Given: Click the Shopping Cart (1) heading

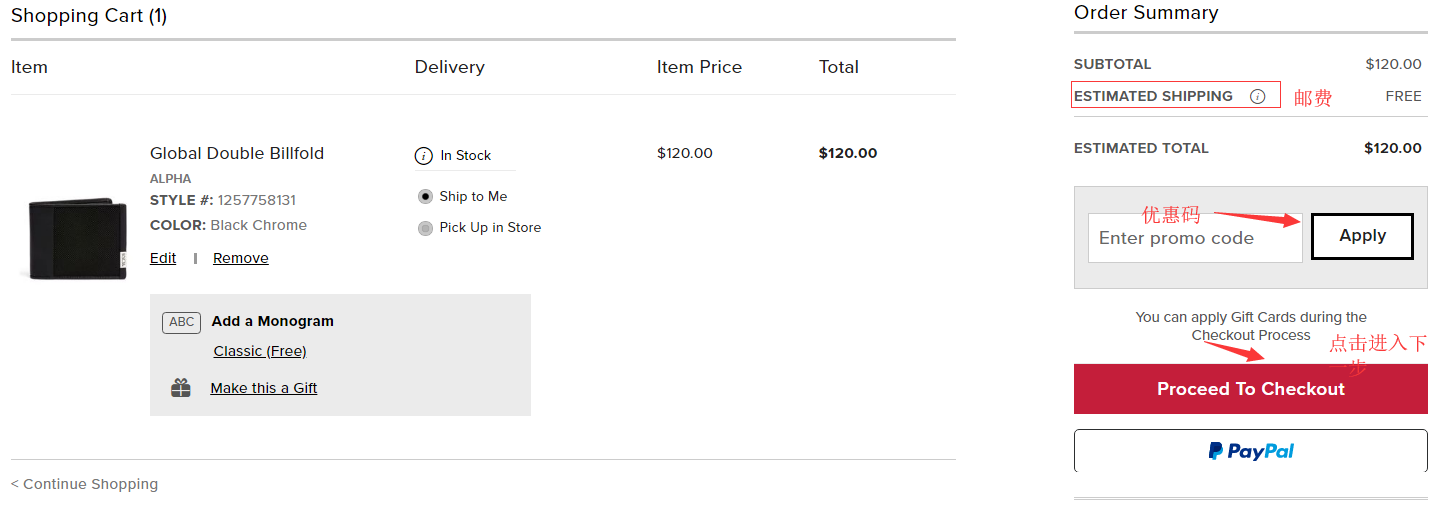Looking at the screenshot, I should (x=89, y=16).
